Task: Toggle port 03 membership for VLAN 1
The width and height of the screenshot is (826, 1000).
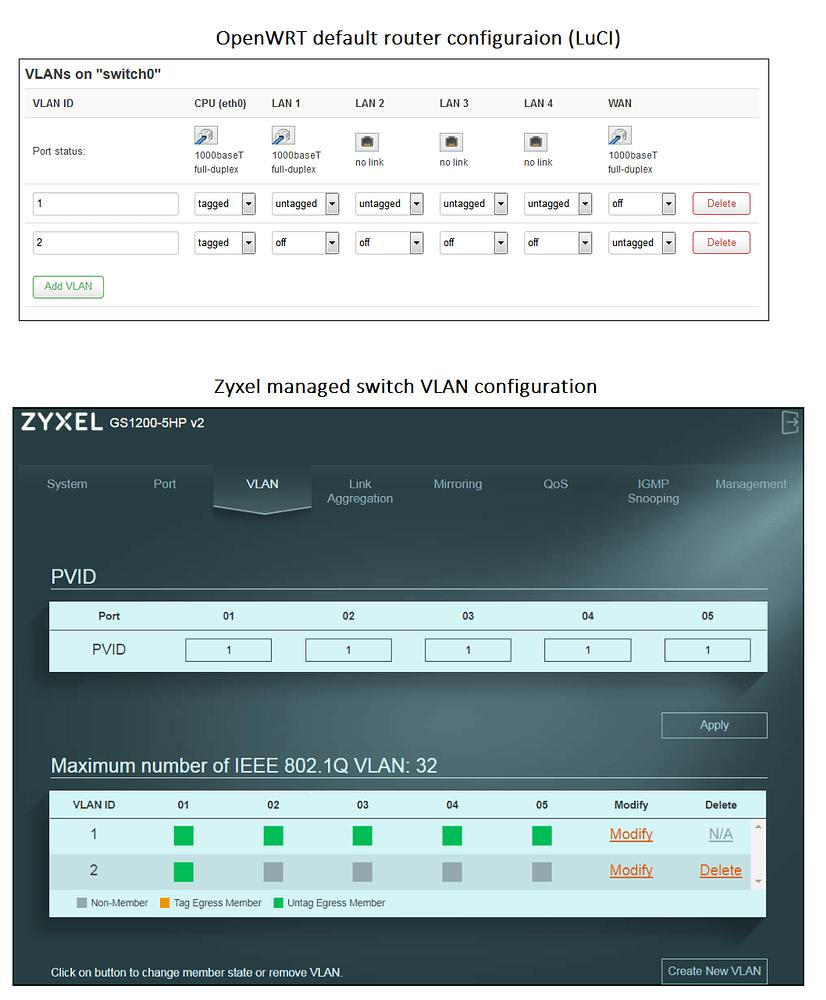Action: [362, 835]
